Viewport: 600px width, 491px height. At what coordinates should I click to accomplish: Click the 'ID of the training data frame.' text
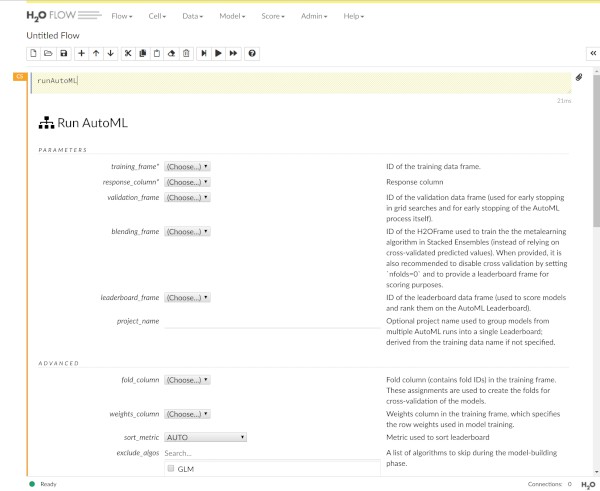(x=434, y=166)
